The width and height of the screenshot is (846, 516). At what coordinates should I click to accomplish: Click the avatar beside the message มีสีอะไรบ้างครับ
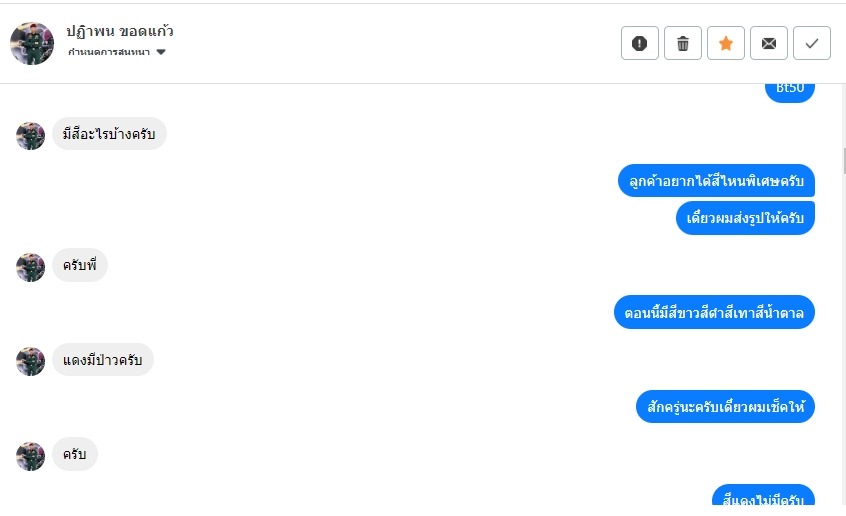31,136
